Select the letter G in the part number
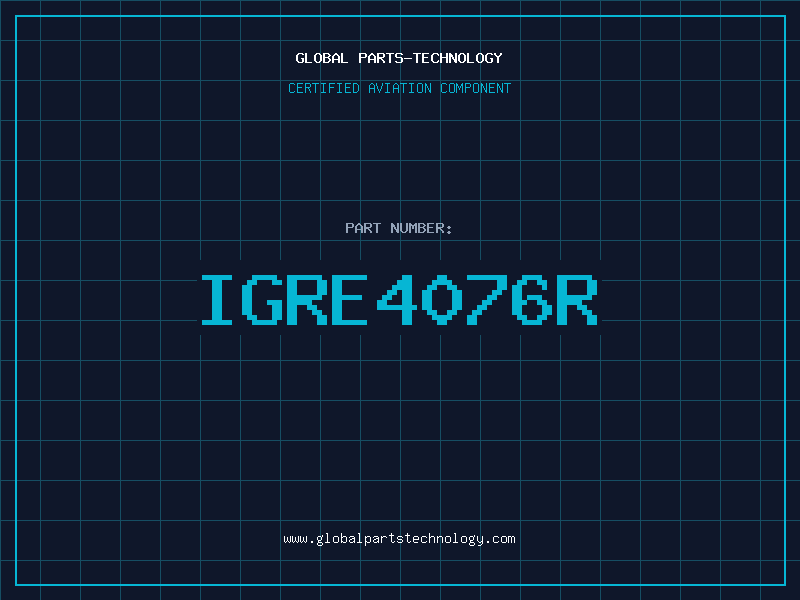 pos(264,299)
